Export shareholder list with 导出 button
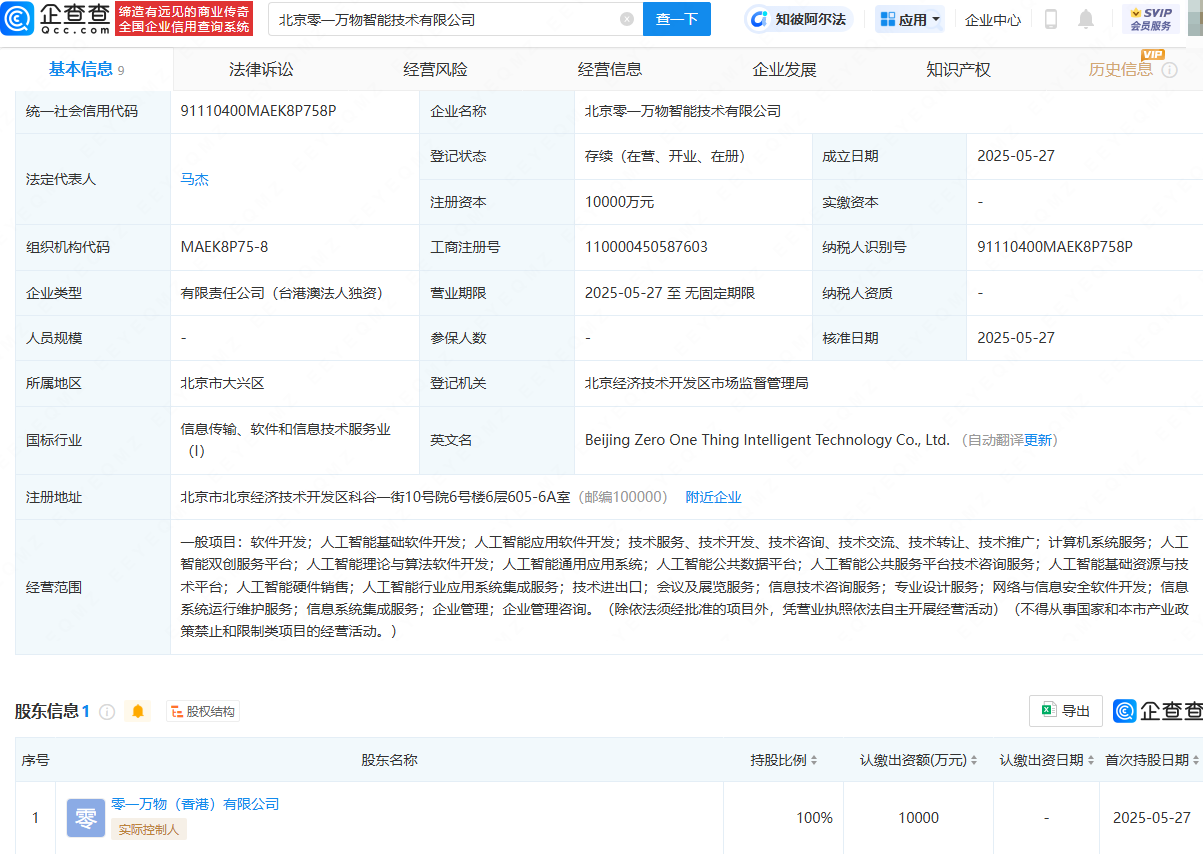Viewport: 1203px width, 854px height. tap(1066, 711)
